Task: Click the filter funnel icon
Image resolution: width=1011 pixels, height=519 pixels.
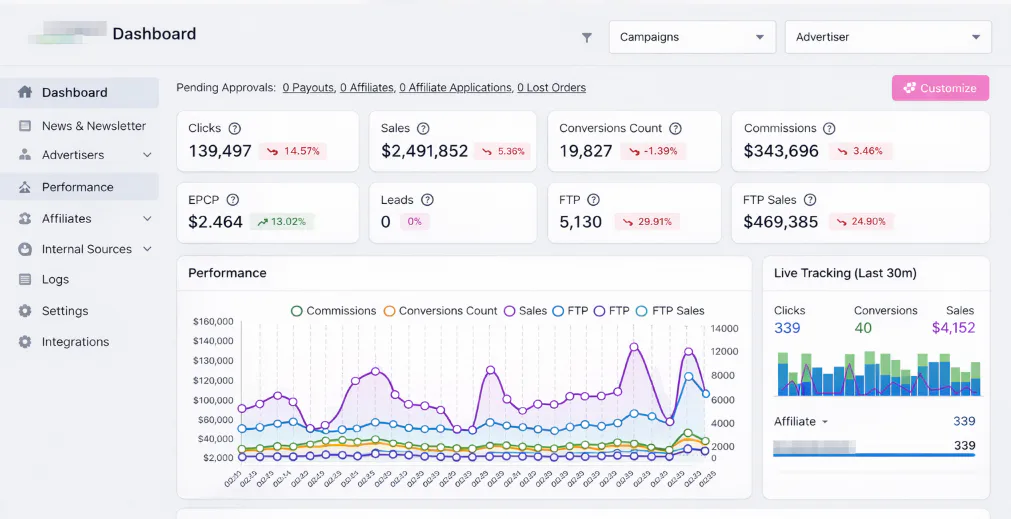Action: (x=587, y=38)
